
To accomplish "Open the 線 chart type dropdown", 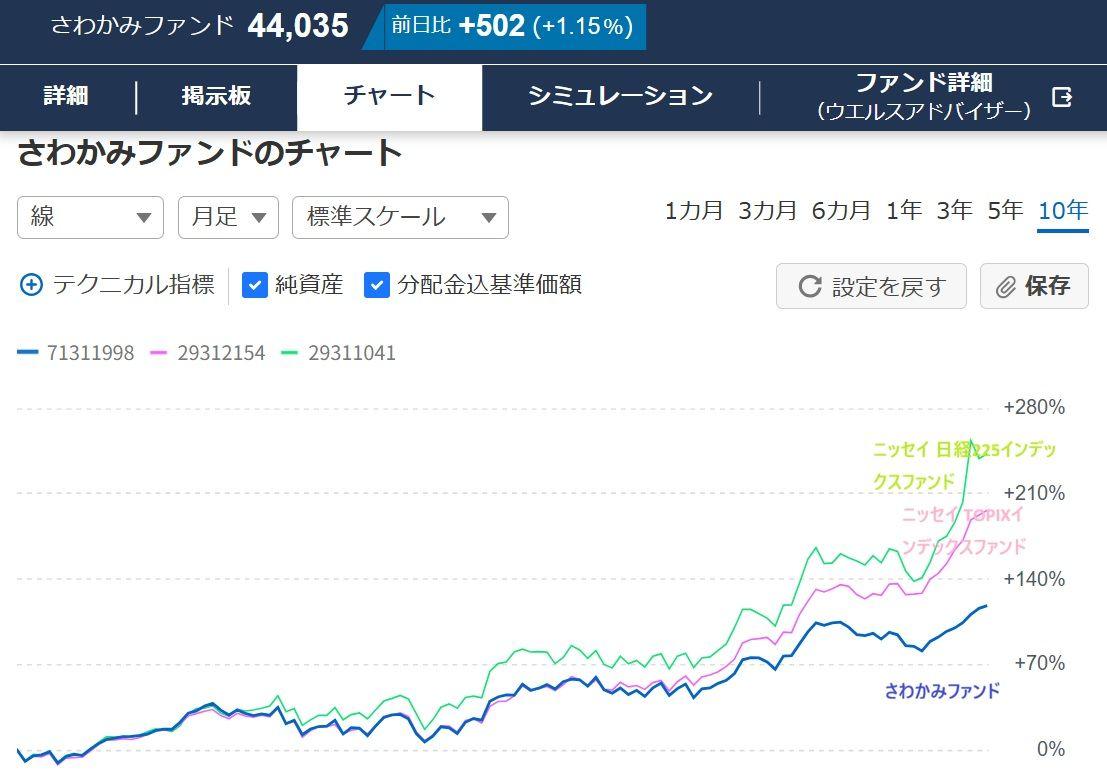I will [x=90, y=217].
